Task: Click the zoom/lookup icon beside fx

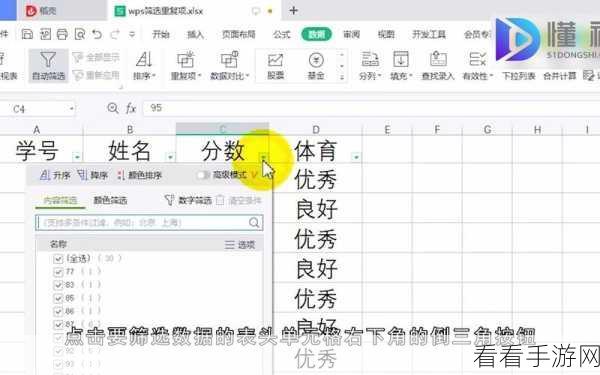Action: [x=112, y=108]
